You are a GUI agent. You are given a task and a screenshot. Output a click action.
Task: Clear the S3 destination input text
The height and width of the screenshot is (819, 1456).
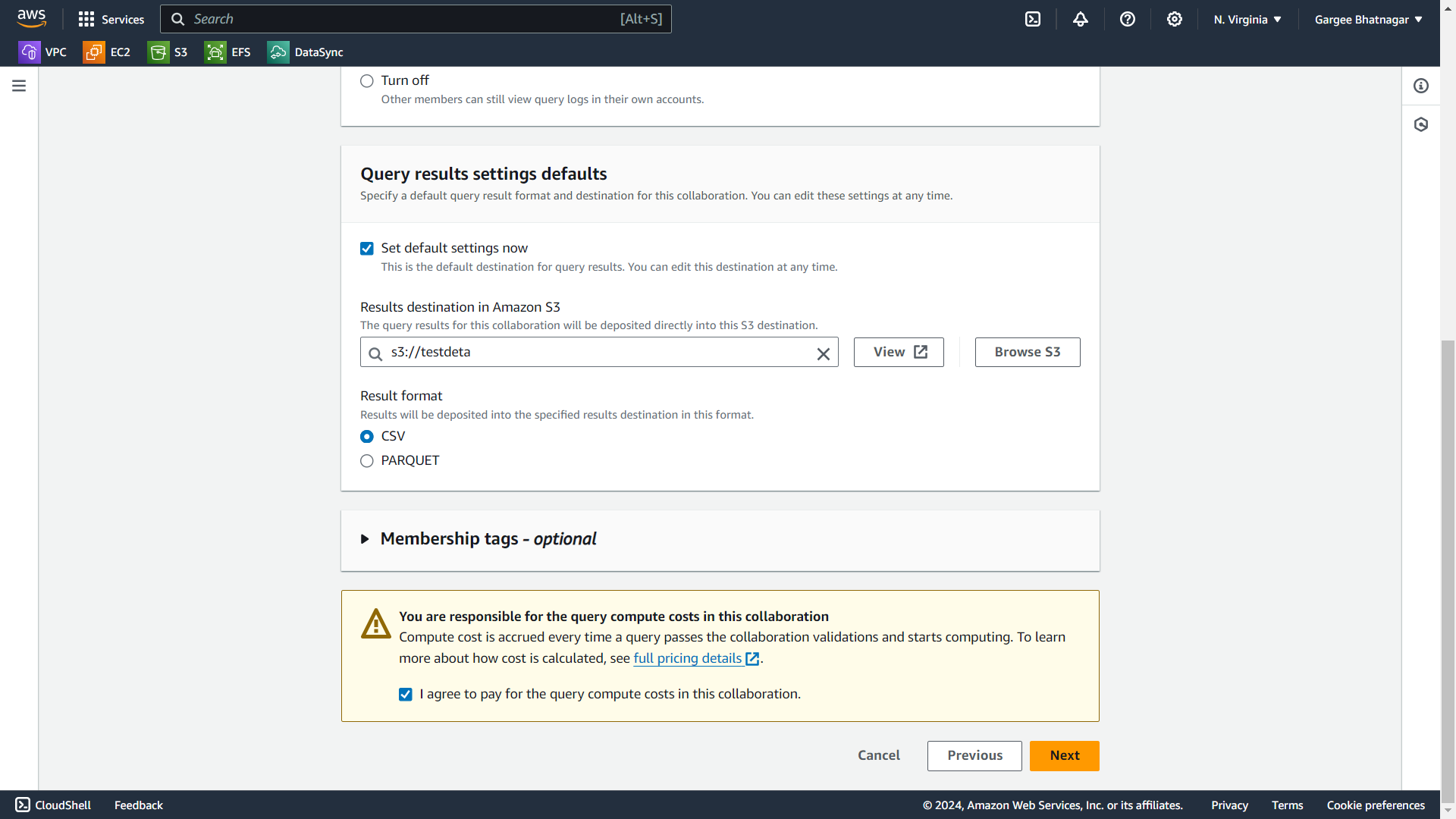[x=823, y=353]
